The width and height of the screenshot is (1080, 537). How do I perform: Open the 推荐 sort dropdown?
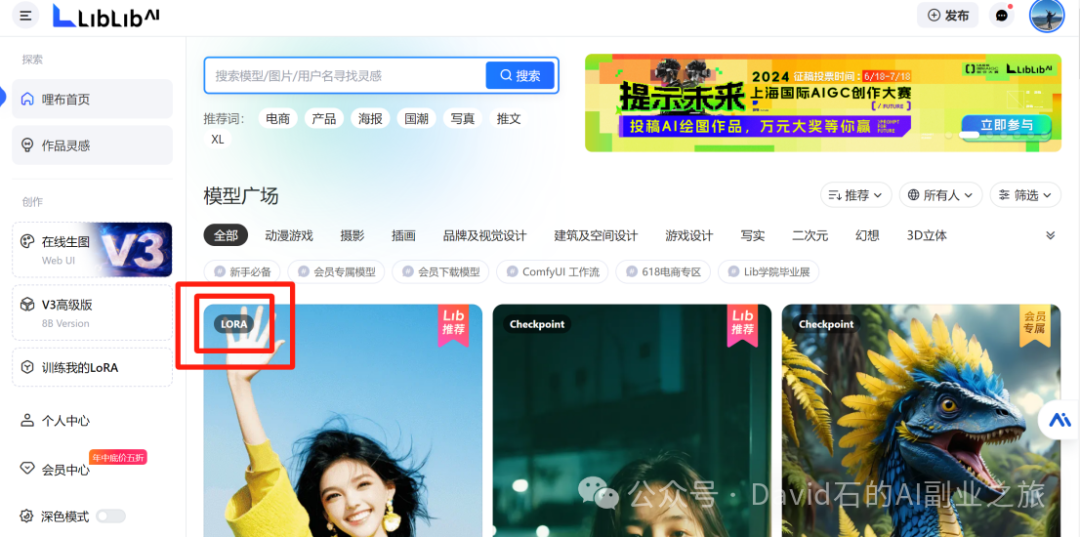(855, 196)
